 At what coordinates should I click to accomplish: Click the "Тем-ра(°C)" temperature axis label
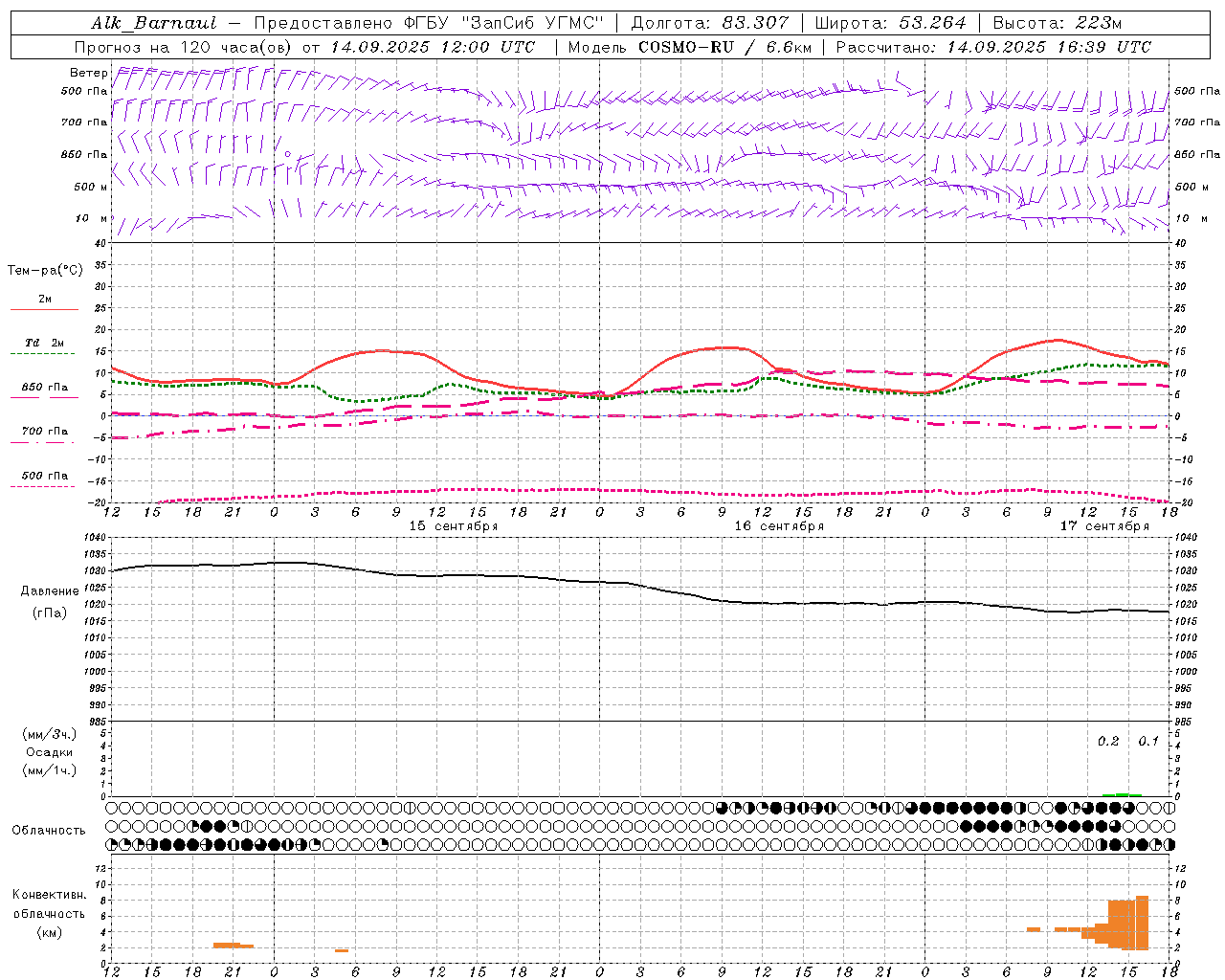coord(45,270)
